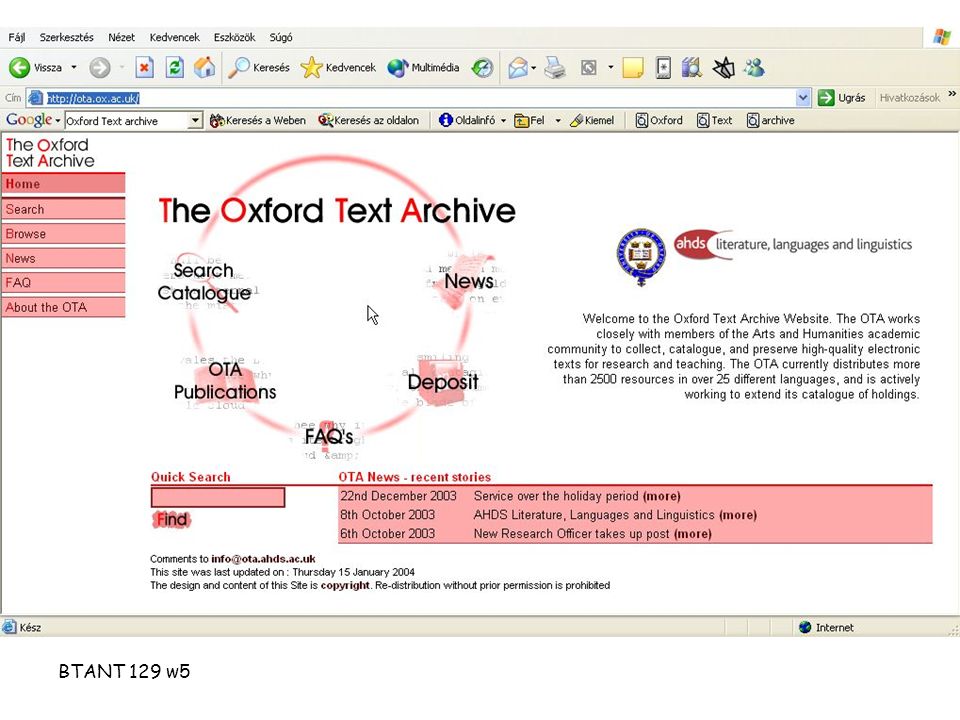Click the Fel up folder button
Image resolution: width=960 pixels, height=720 pixels.
530,121
